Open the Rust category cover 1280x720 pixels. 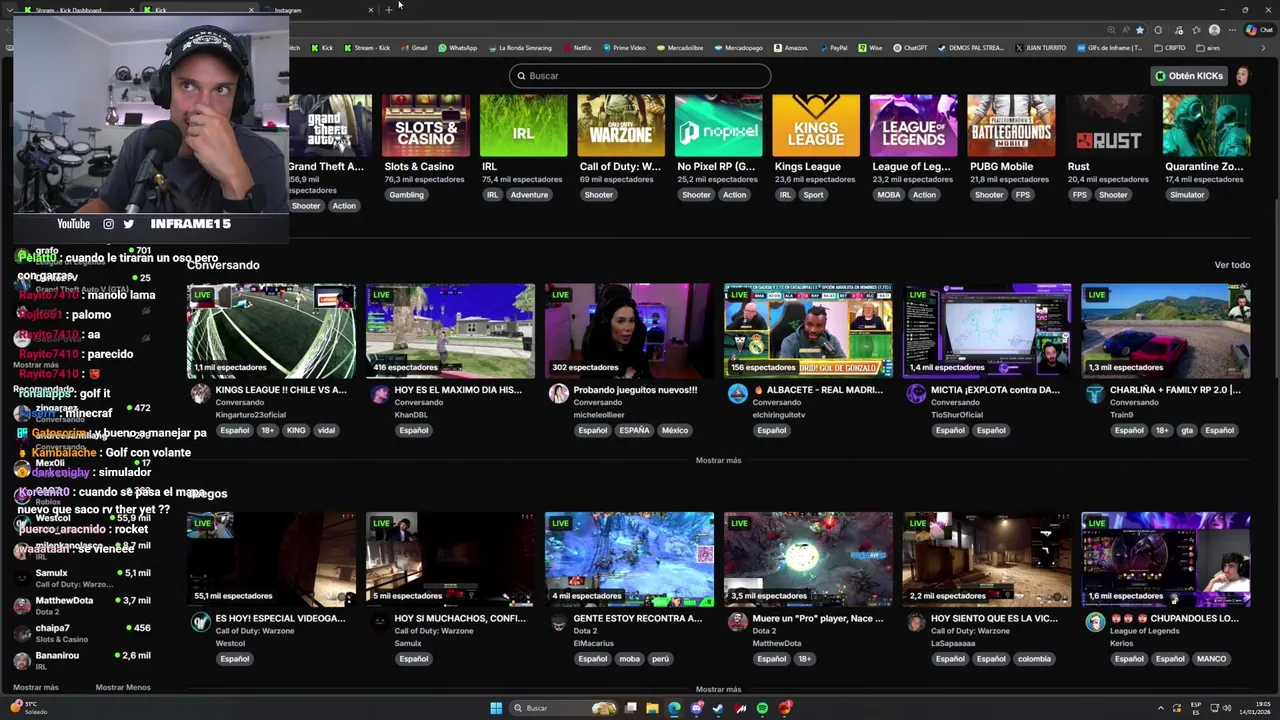point(1108,125)
